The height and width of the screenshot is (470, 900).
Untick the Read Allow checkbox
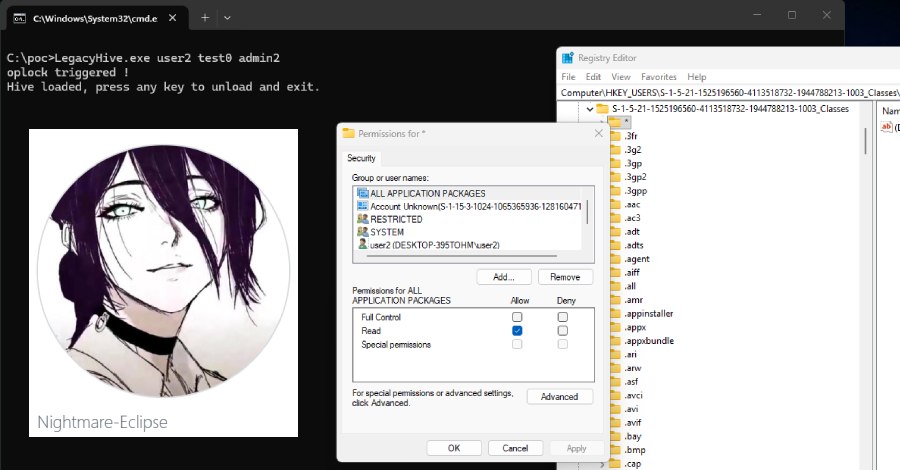(517, 331)
